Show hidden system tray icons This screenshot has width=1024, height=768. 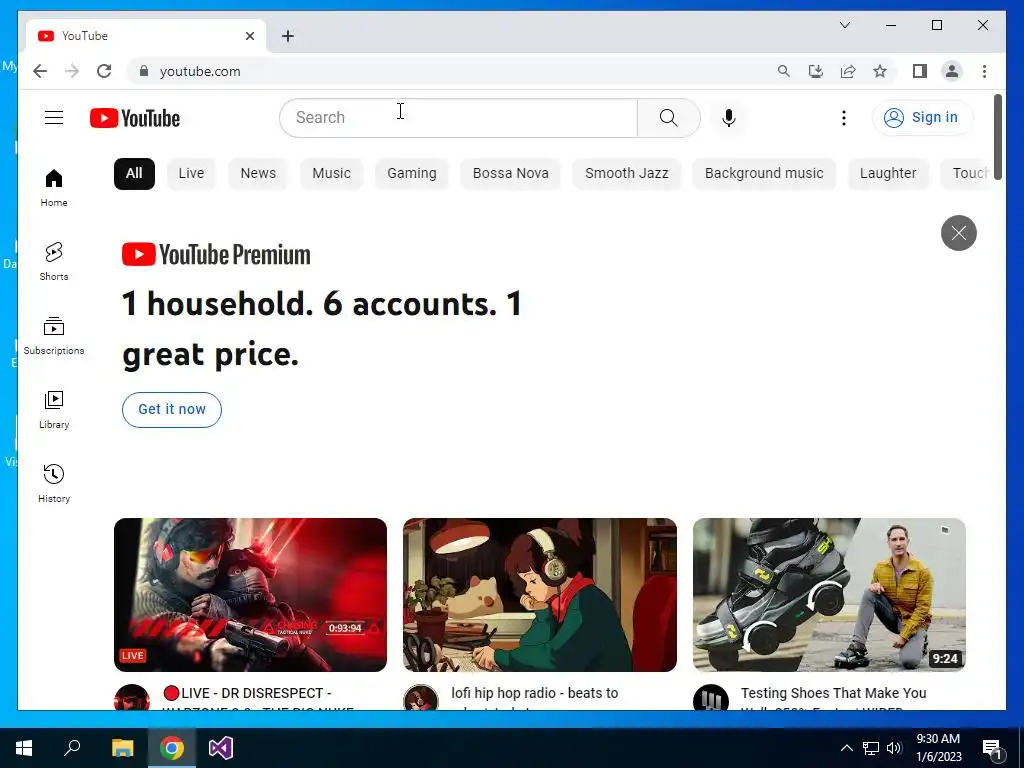pos(846,748)
